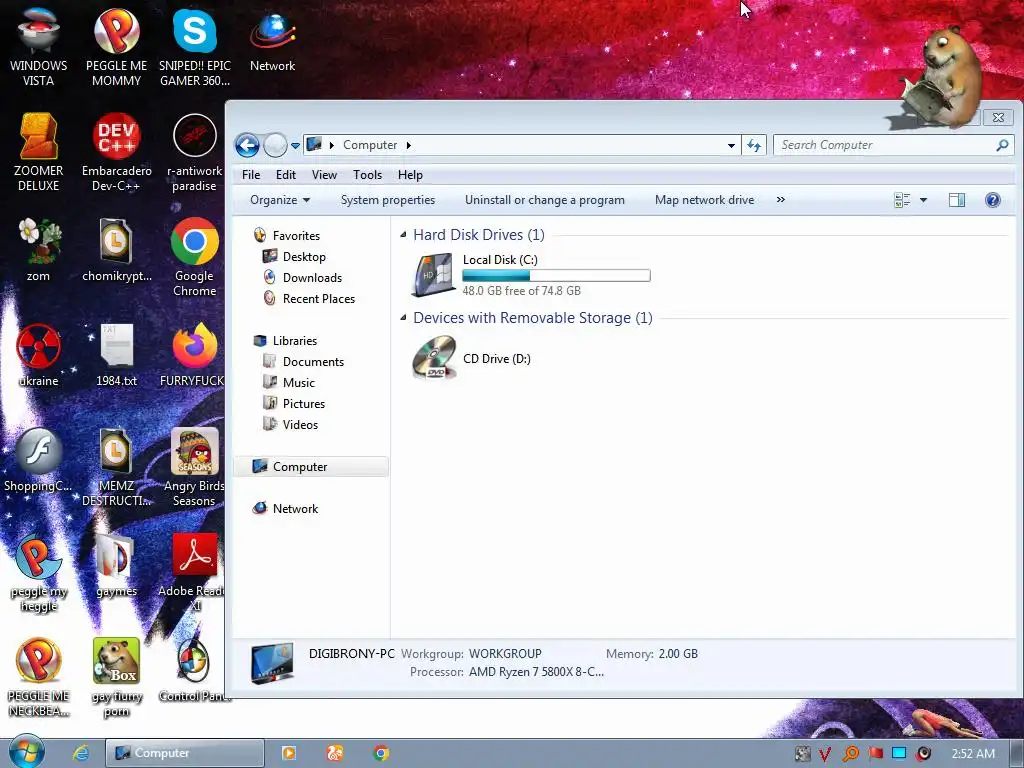Select the peggle my heggle desktop icon
Screen dimensions: 1024x768
38,572
